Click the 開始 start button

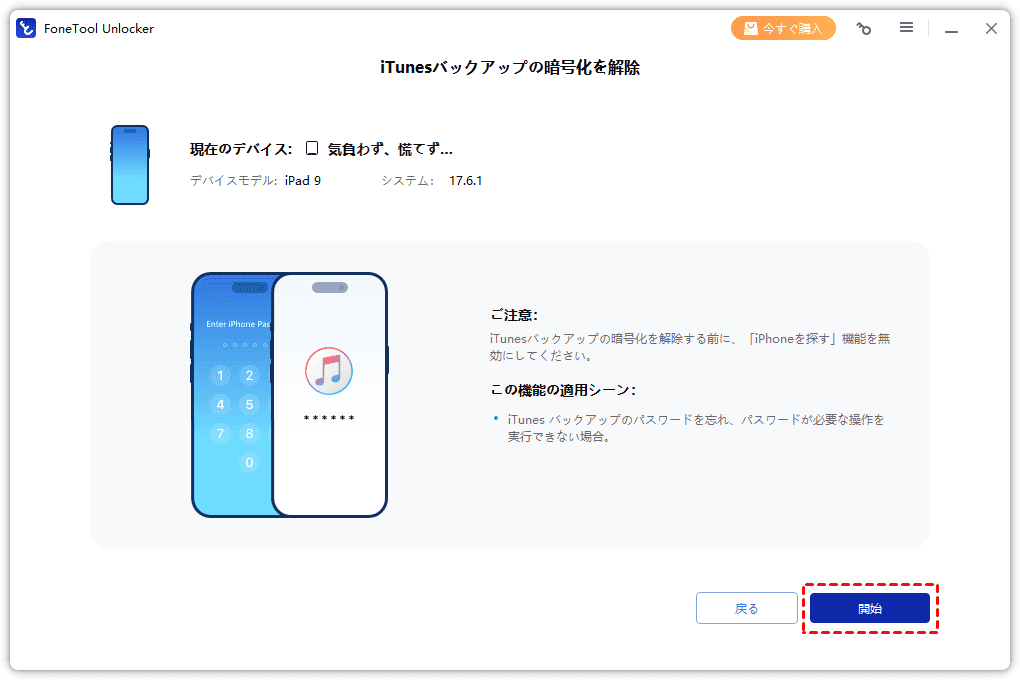[870, 608]
